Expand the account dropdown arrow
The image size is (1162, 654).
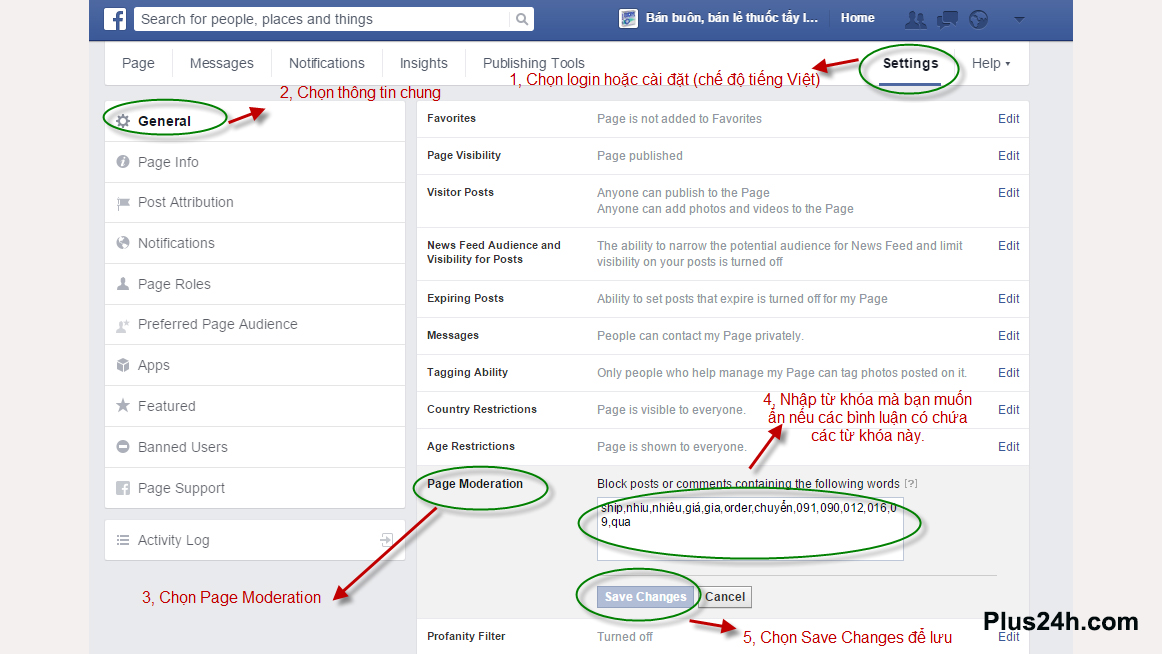[x=1019, y=19]
